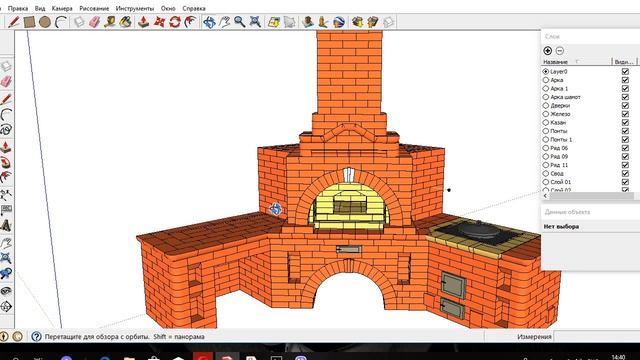Select the Zoom magnifier tool
This screenshot has height=360, width=640.
click(240, 22)
